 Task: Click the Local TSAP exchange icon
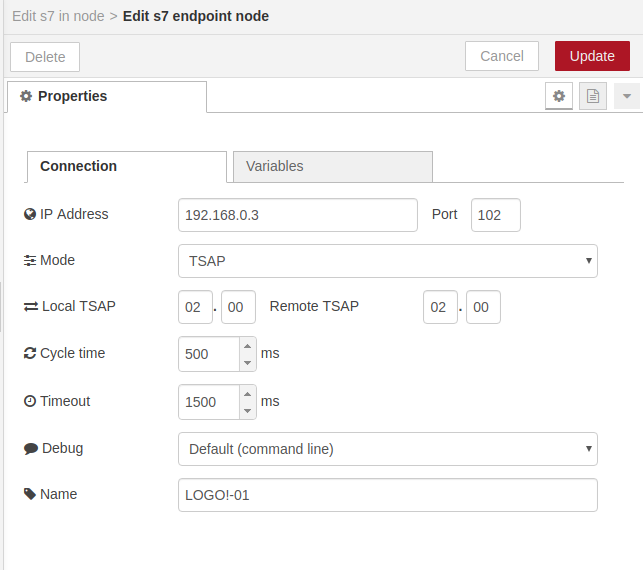31,306
